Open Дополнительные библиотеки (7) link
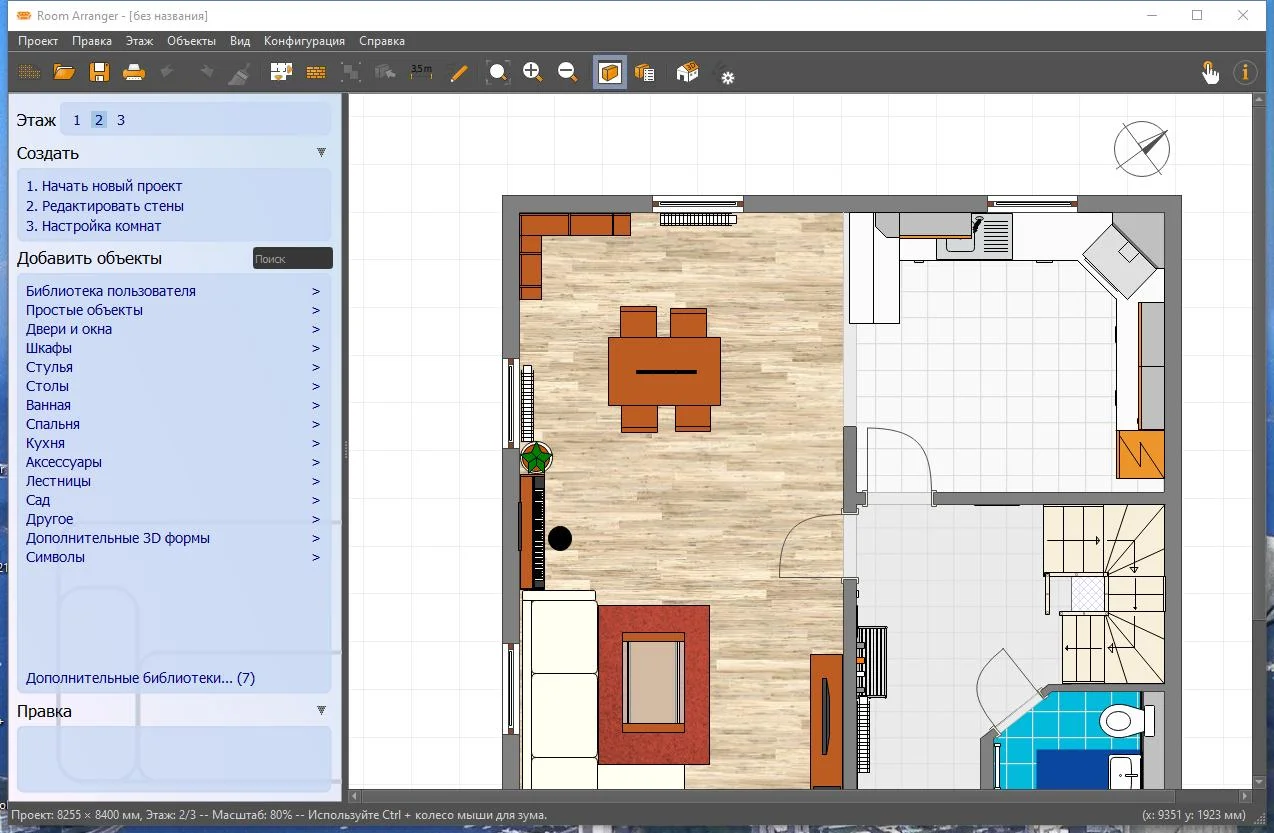The width and height of the screenshot is (1274, 833). point(140,678)
